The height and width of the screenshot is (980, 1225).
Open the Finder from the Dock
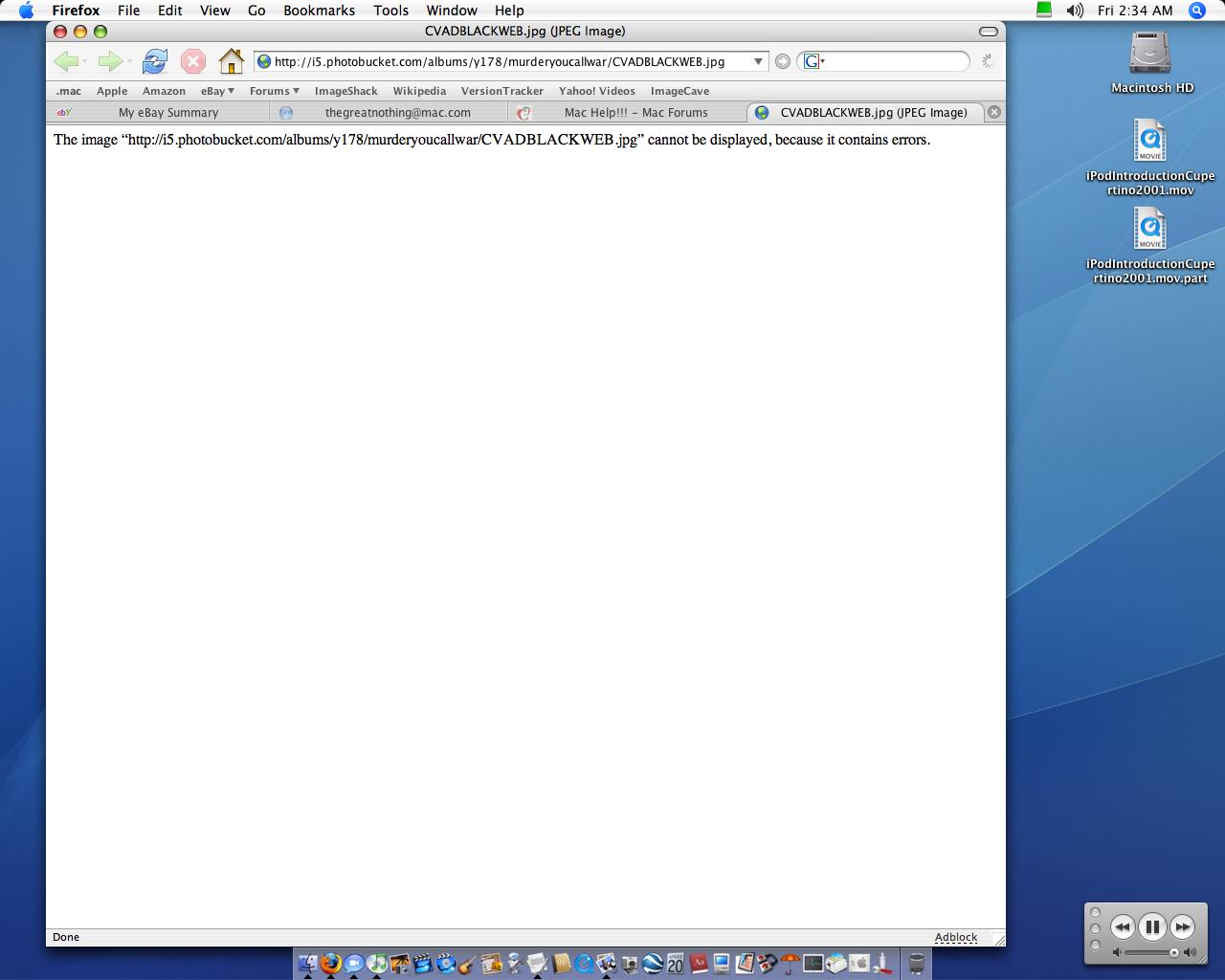pos(308,964)
